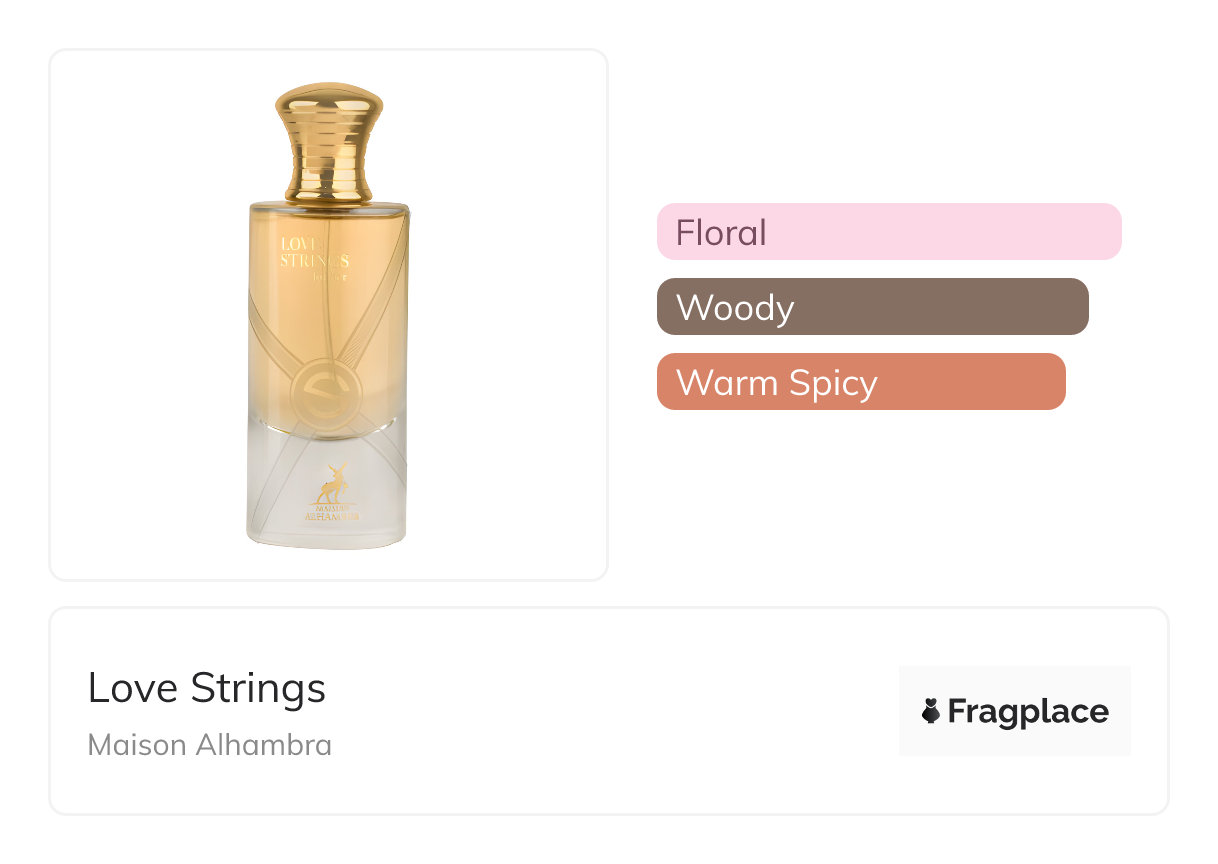Viewport: 1218px width, 864px height.
Task: Open the Love Strings title link
Action: pyautogui.click(x=206, y=688)
